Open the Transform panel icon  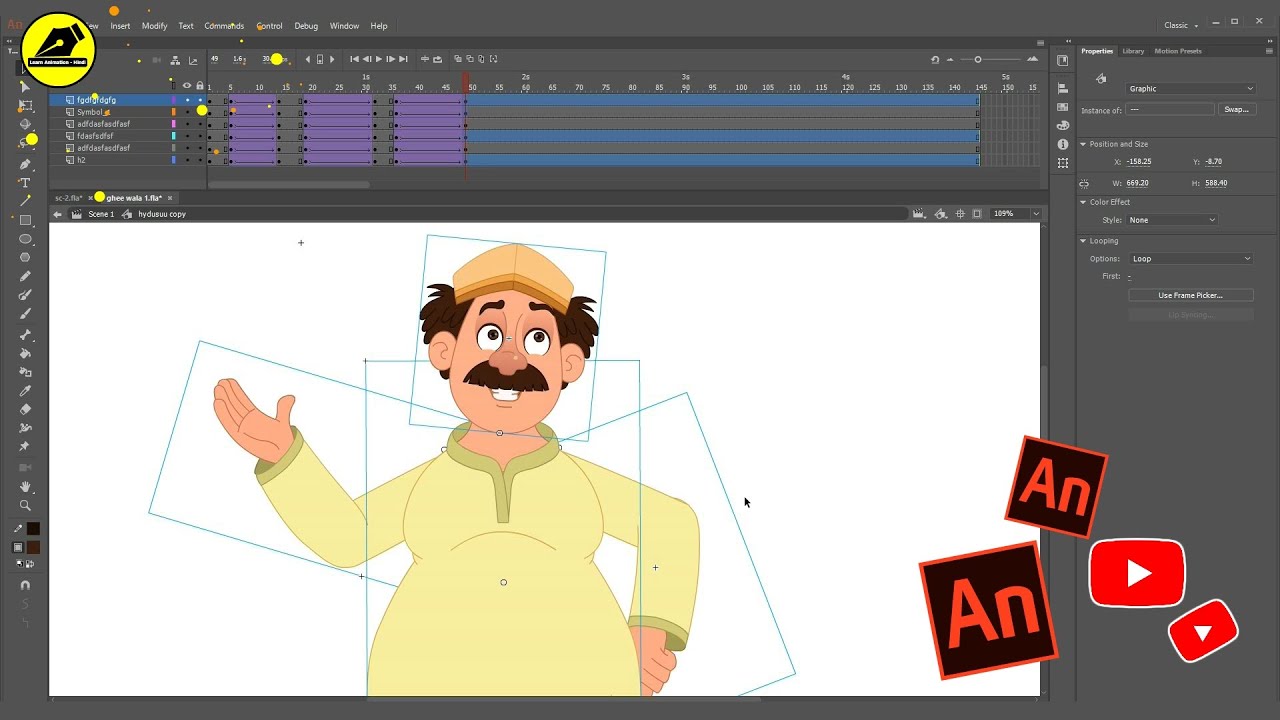1063,162
